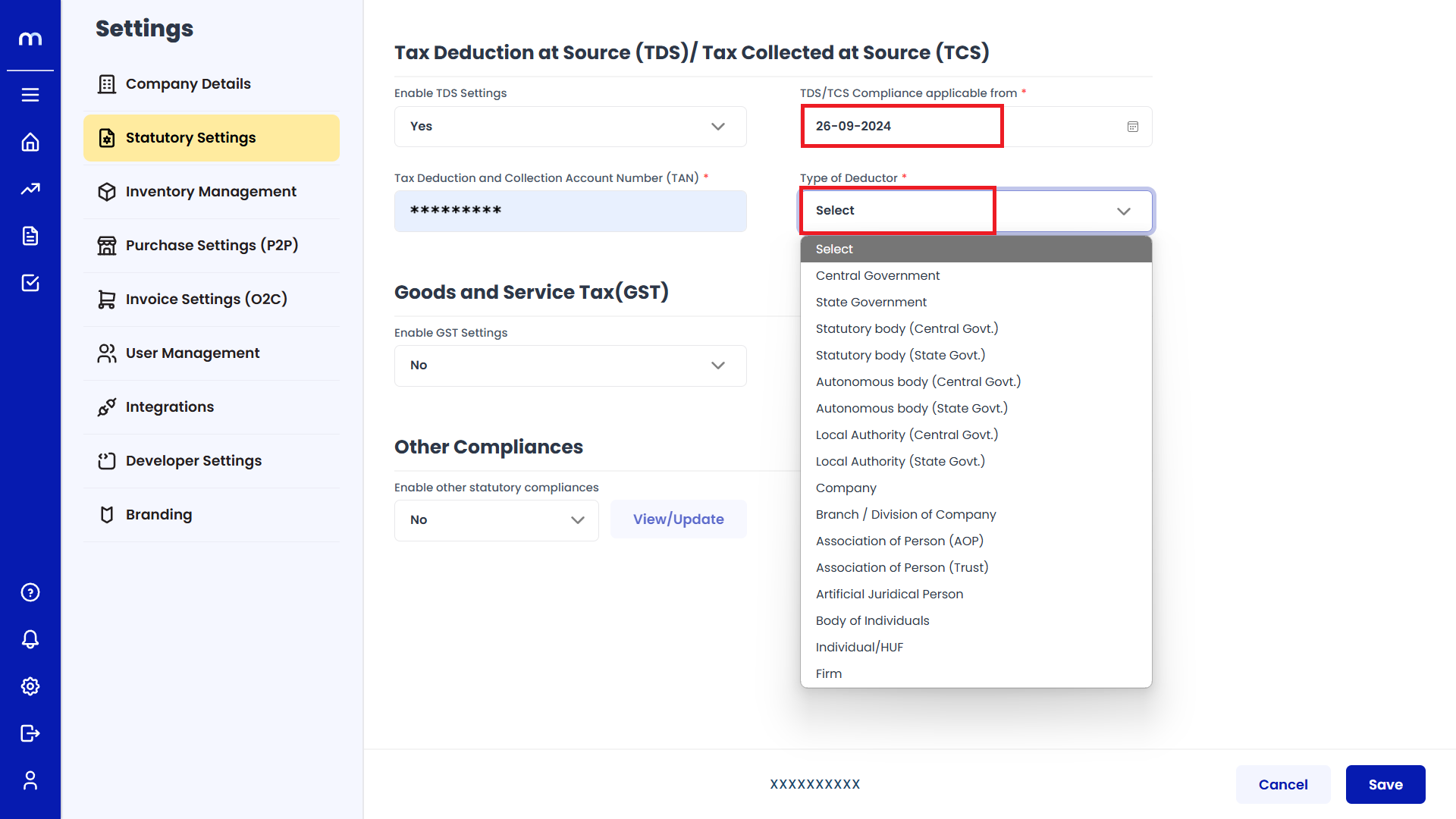Click the View/Update button
The image size is (1456, 819).
tap(678, 519)
